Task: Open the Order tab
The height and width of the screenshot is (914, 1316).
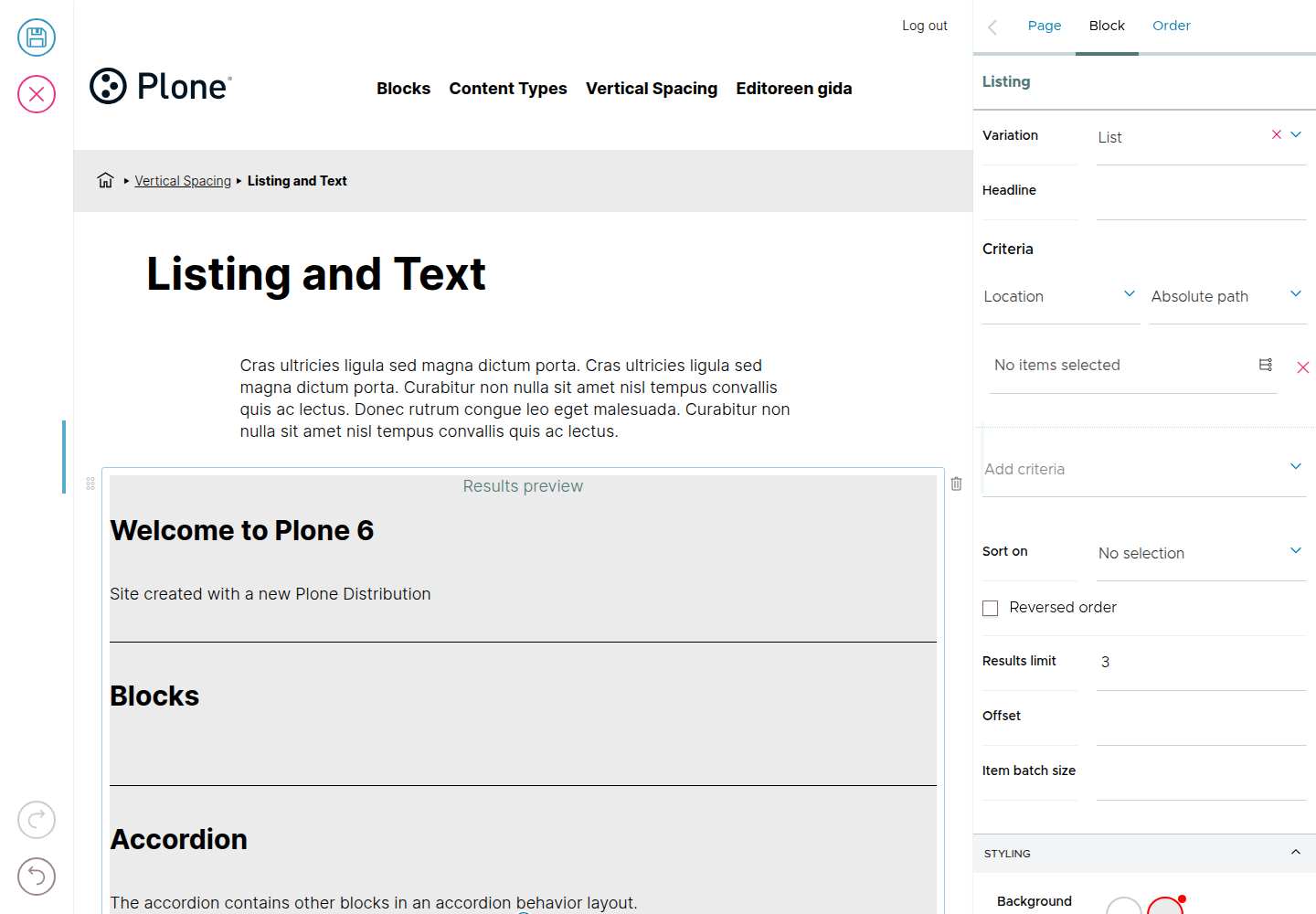Action: tap(1172, 26)
